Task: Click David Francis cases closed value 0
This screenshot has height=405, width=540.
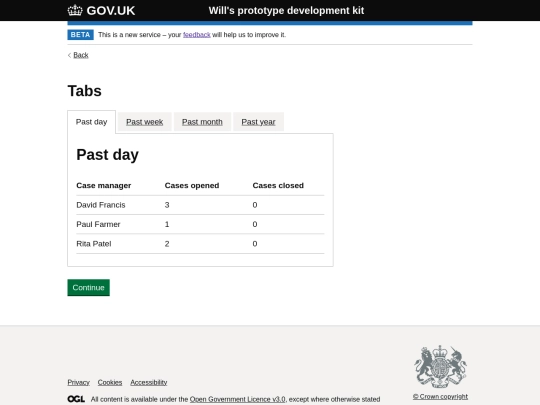Action: coord(255,205)
